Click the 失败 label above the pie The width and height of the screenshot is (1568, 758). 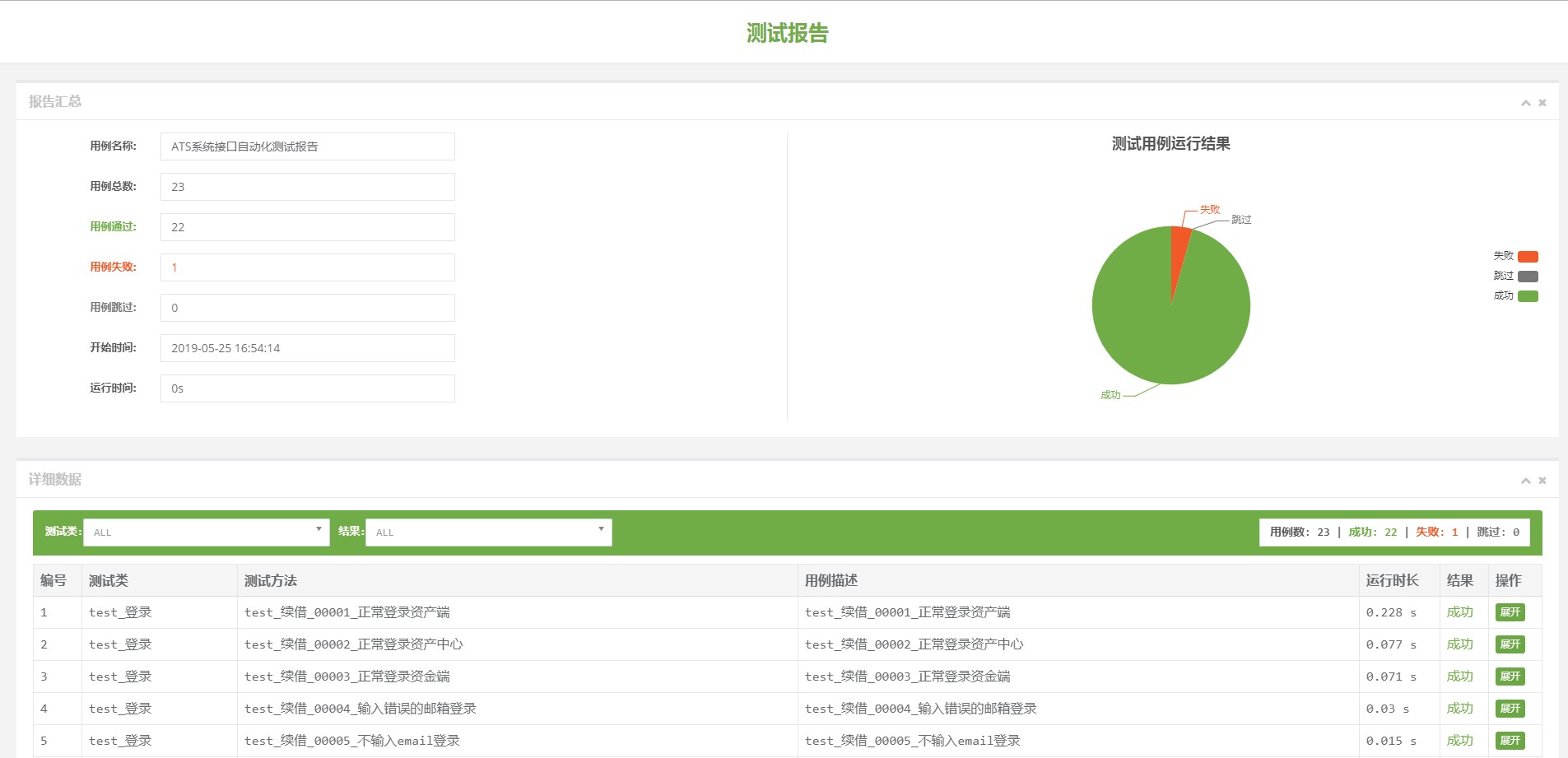[1210, 210]
